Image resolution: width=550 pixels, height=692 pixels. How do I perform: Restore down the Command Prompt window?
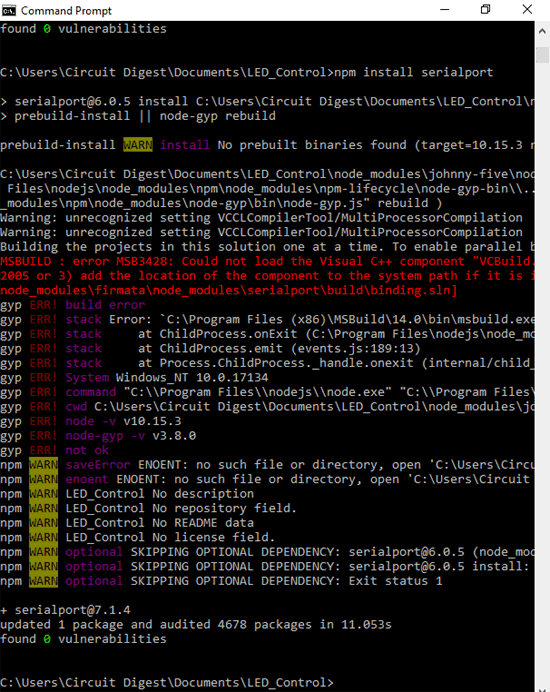coord(486,10)
